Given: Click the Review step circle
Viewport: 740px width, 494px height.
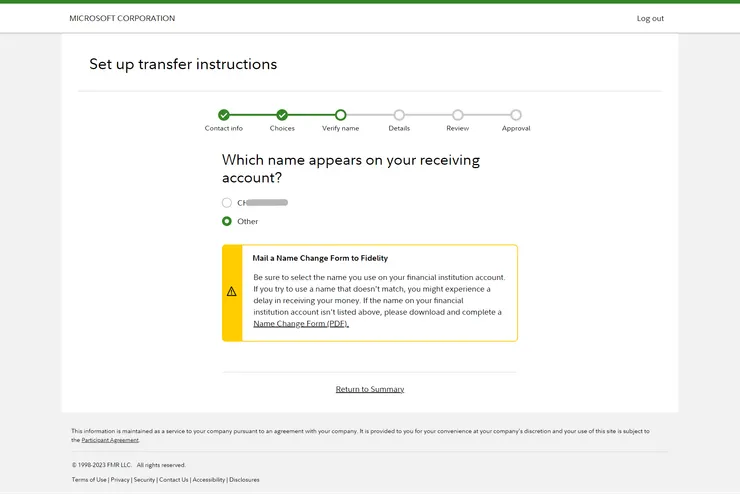Looking at the screenshot, I should coord(458,115).
